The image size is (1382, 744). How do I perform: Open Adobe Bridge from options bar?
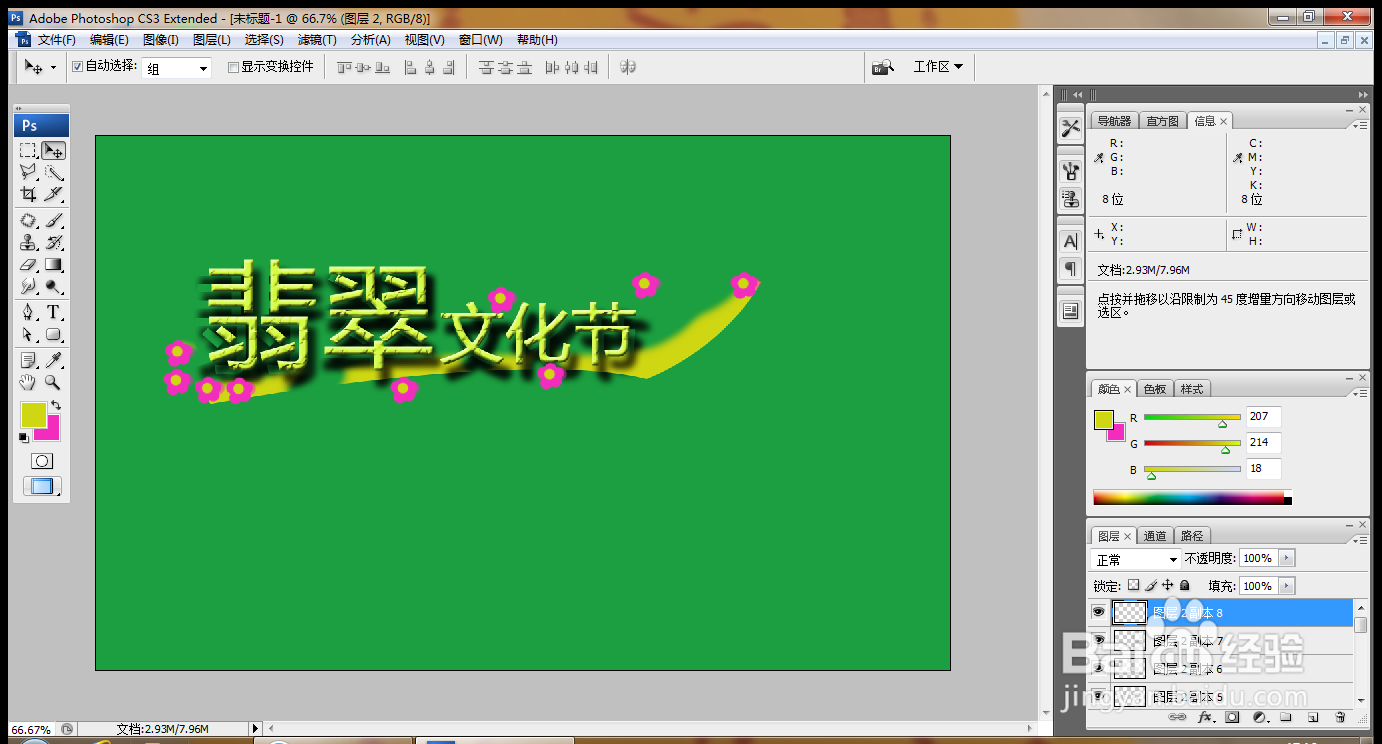pos(882,67)
